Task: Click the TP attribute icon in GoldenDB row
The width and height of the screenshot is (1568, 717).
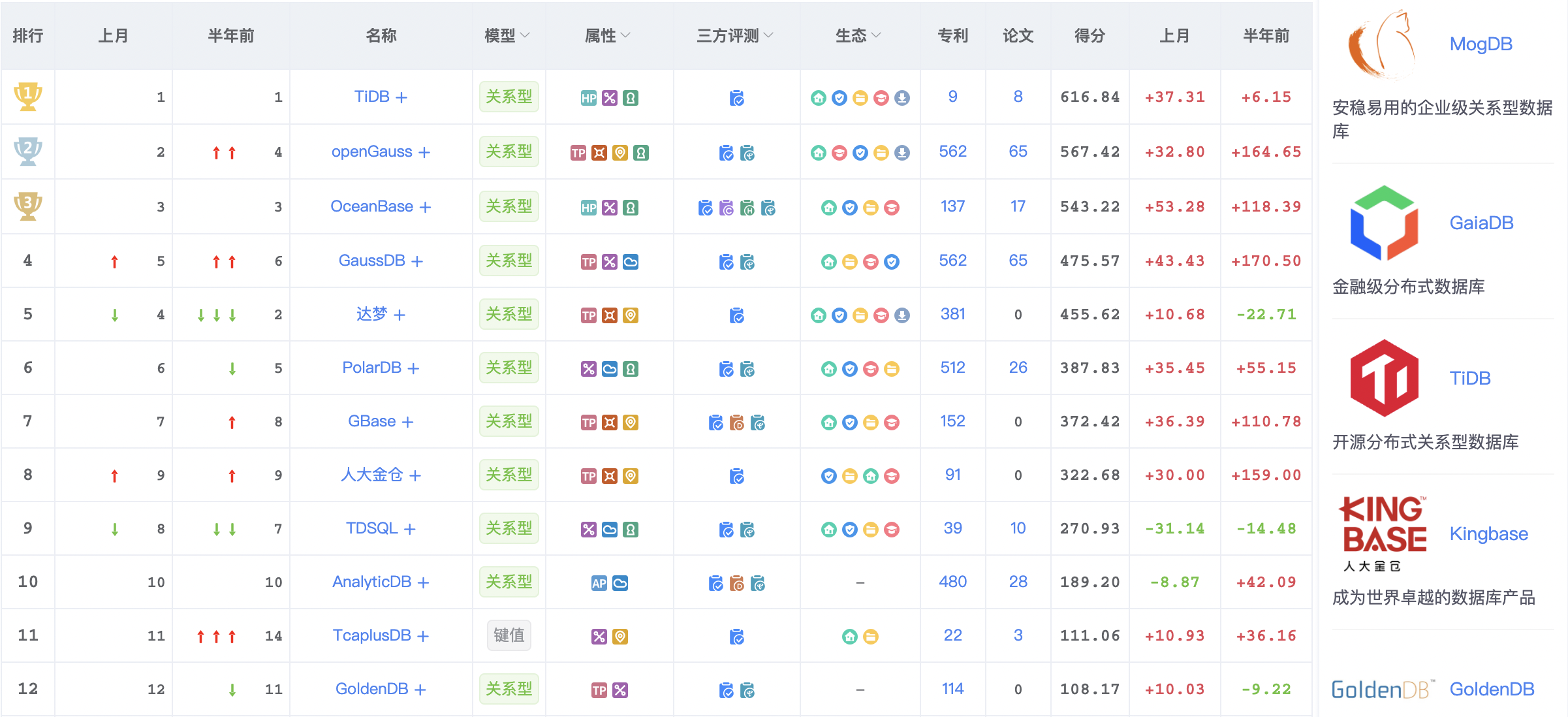Action: (599, 690)
